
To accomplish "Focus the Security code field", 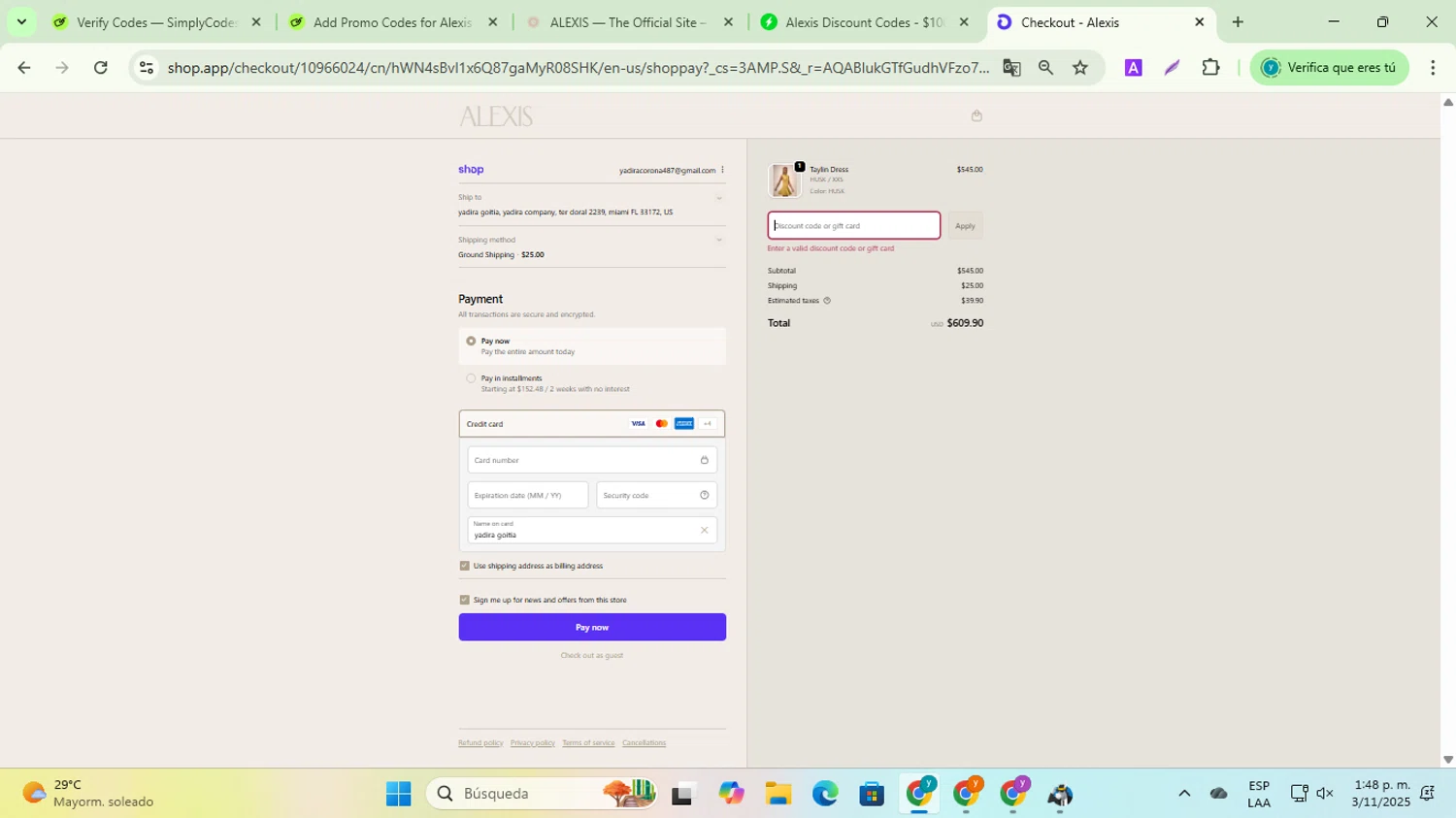I will 656,495.
